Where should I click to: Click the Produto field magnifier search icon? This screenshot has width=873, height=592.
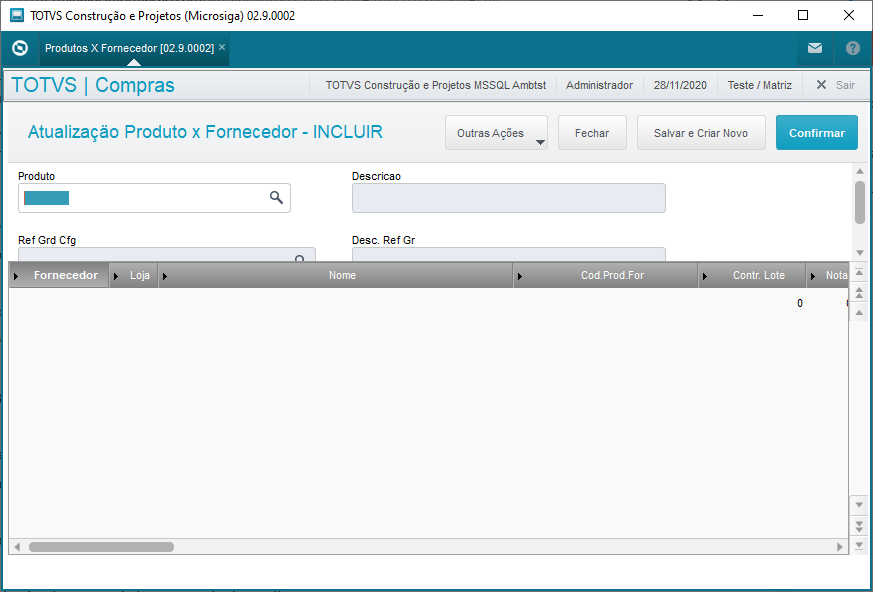tap(277, 198)
